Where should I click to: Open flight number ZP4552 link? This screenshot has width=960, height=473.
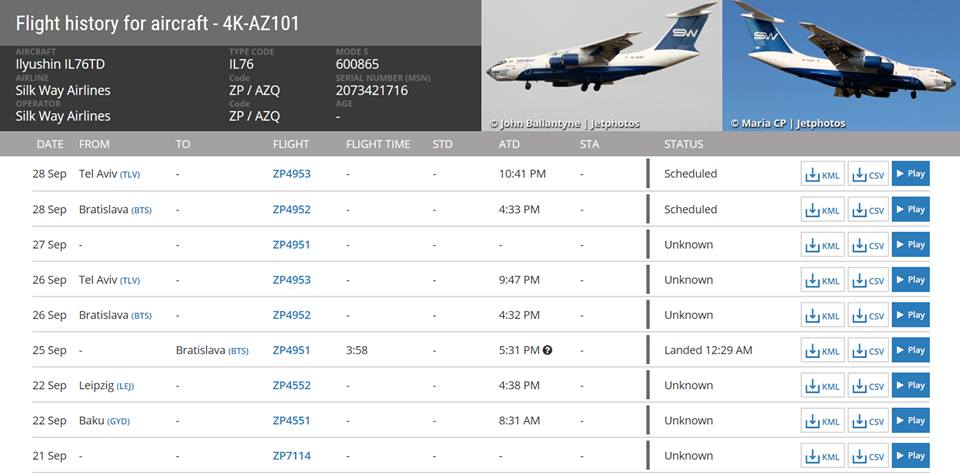(x=291, y=386)
